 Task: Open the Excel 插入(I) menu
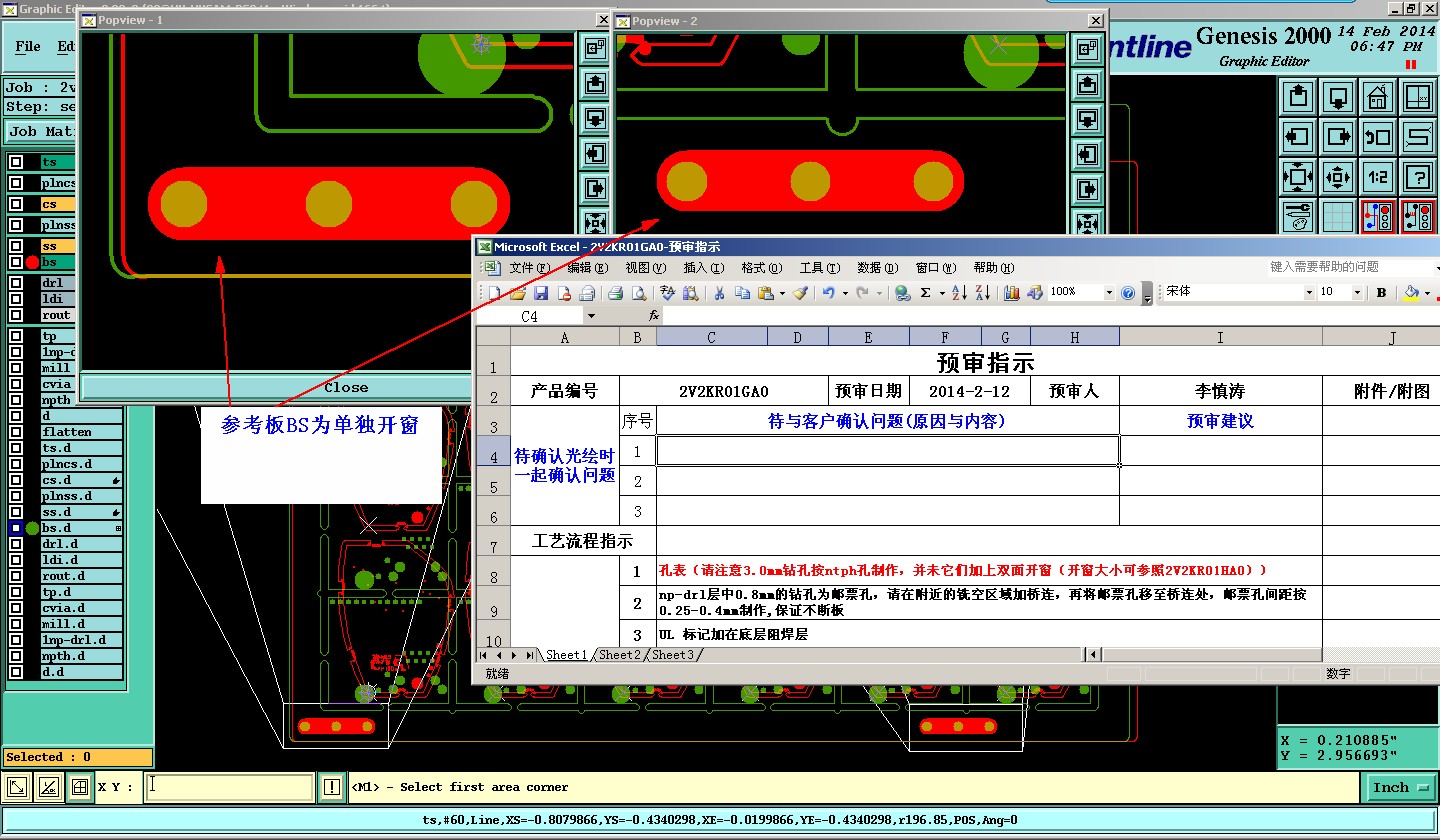coord(704,268)
